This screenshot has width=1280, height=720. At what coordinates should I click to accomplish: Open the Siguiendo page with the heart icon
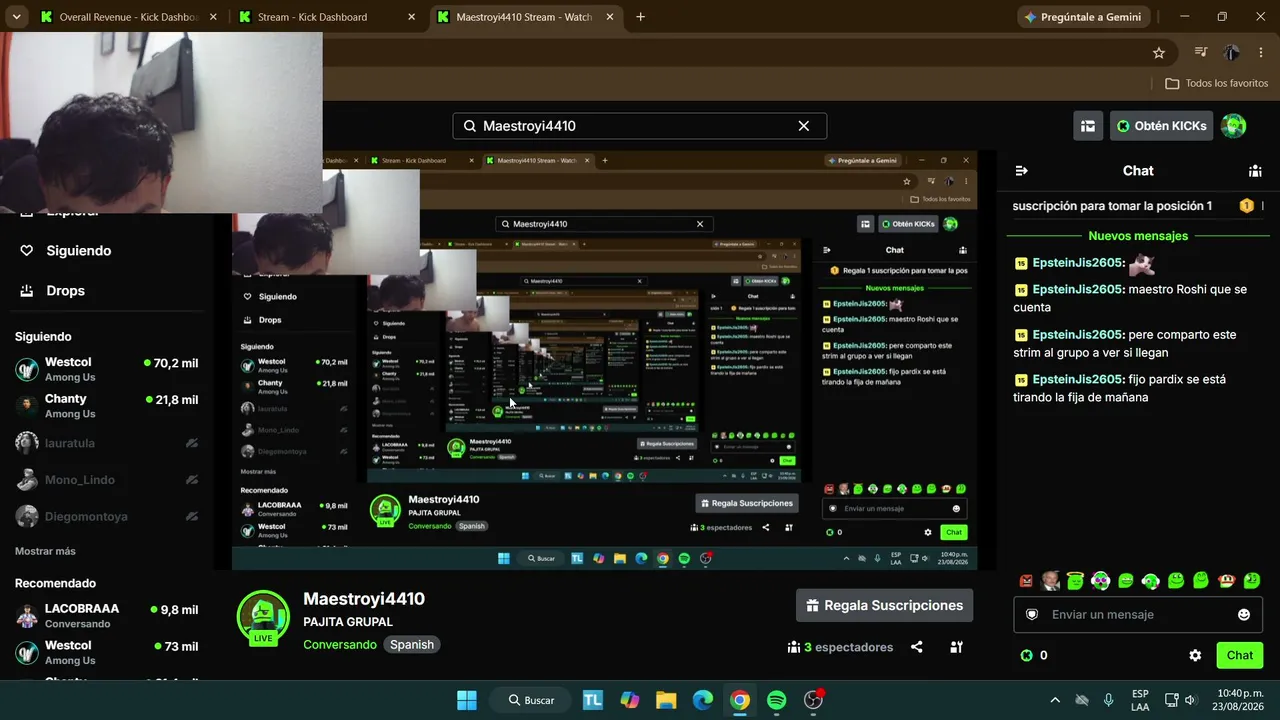tap(68, 251)
